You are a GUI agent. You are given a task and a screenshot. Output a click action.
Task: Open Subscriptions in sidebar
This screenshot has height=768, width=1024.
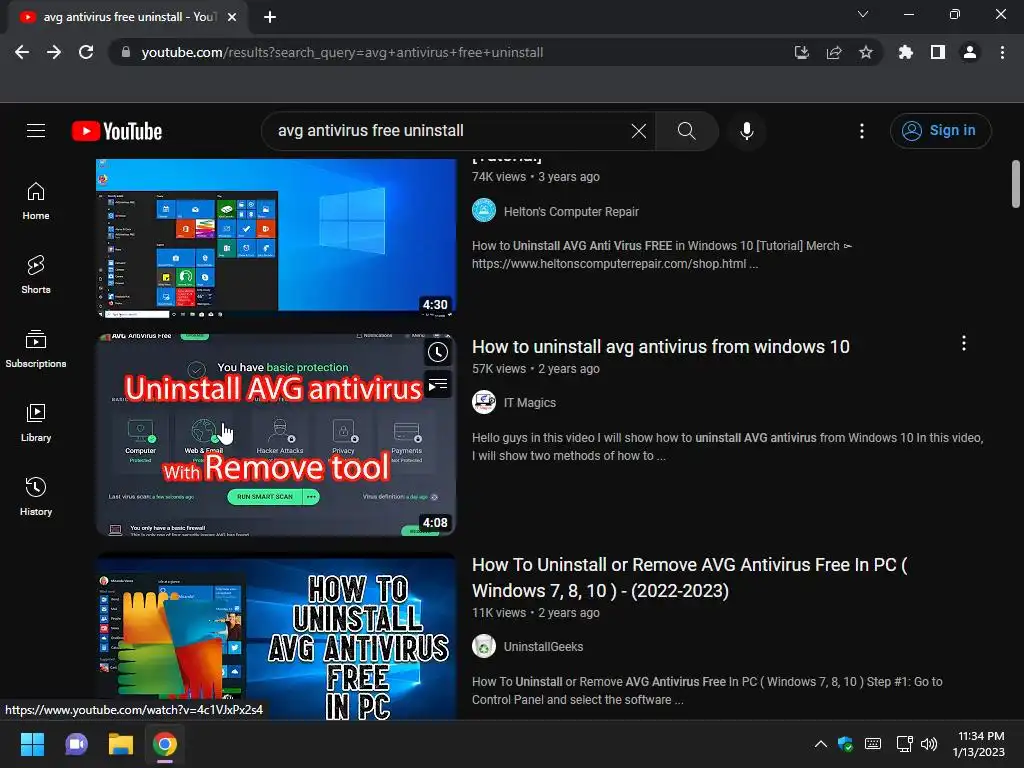pos(36,349)
